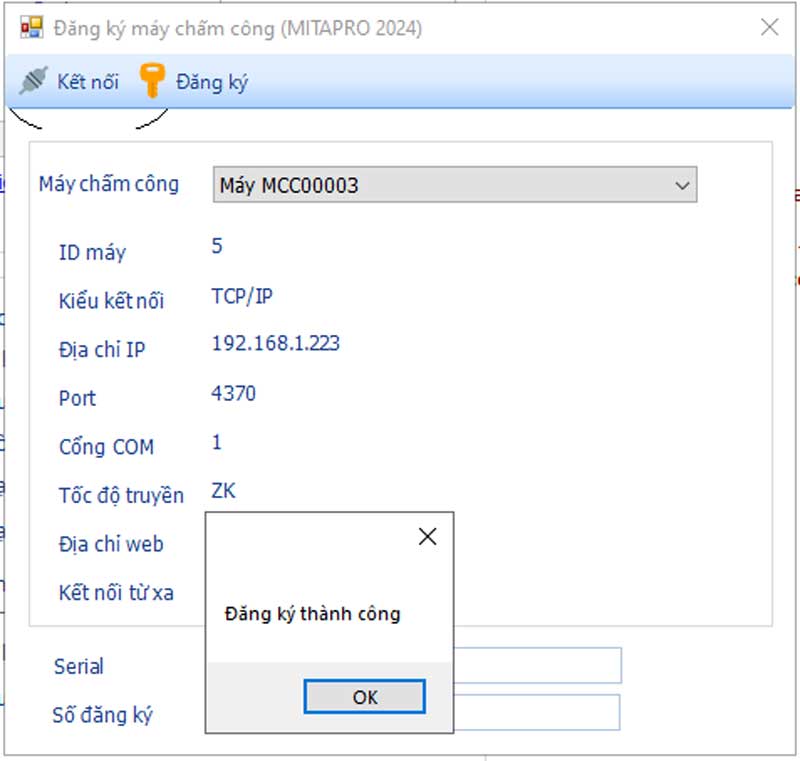
Task: Focus the Số đăng ký input field
Action: [x=537, y=713]
